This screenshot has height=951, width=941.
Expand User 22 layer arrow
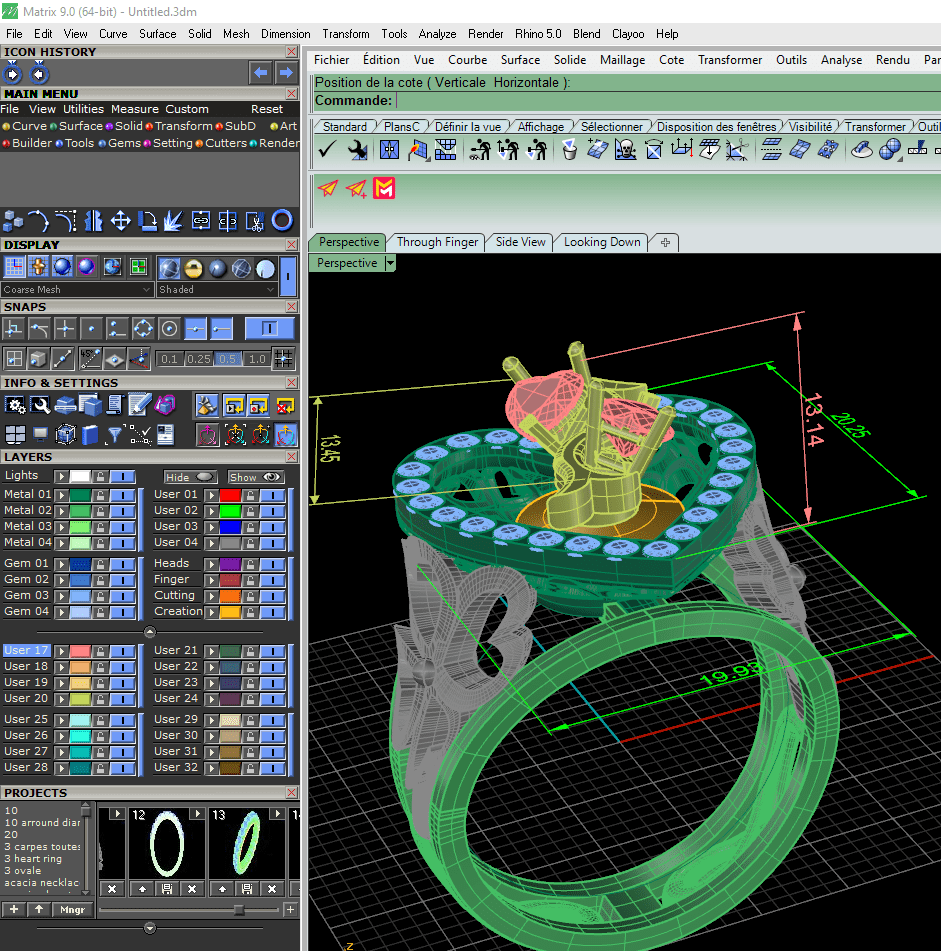211,667
